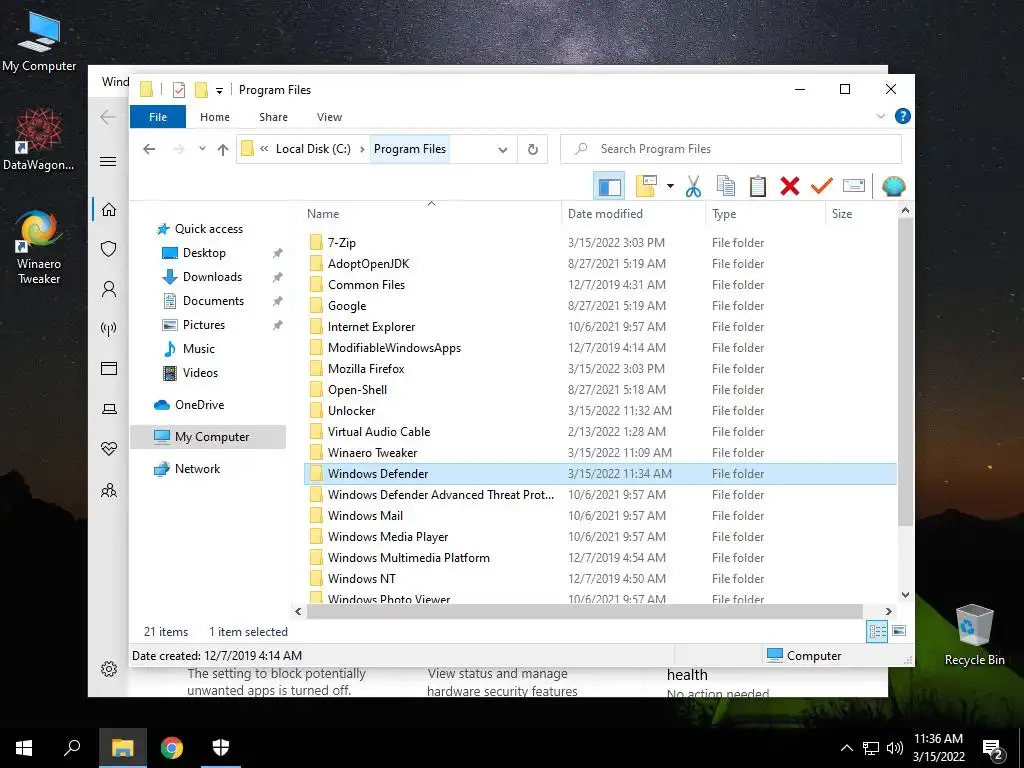Viewport: 1024px width, 768px height.
Task: Select the Windows NT folder
Action: click(361, 579)
